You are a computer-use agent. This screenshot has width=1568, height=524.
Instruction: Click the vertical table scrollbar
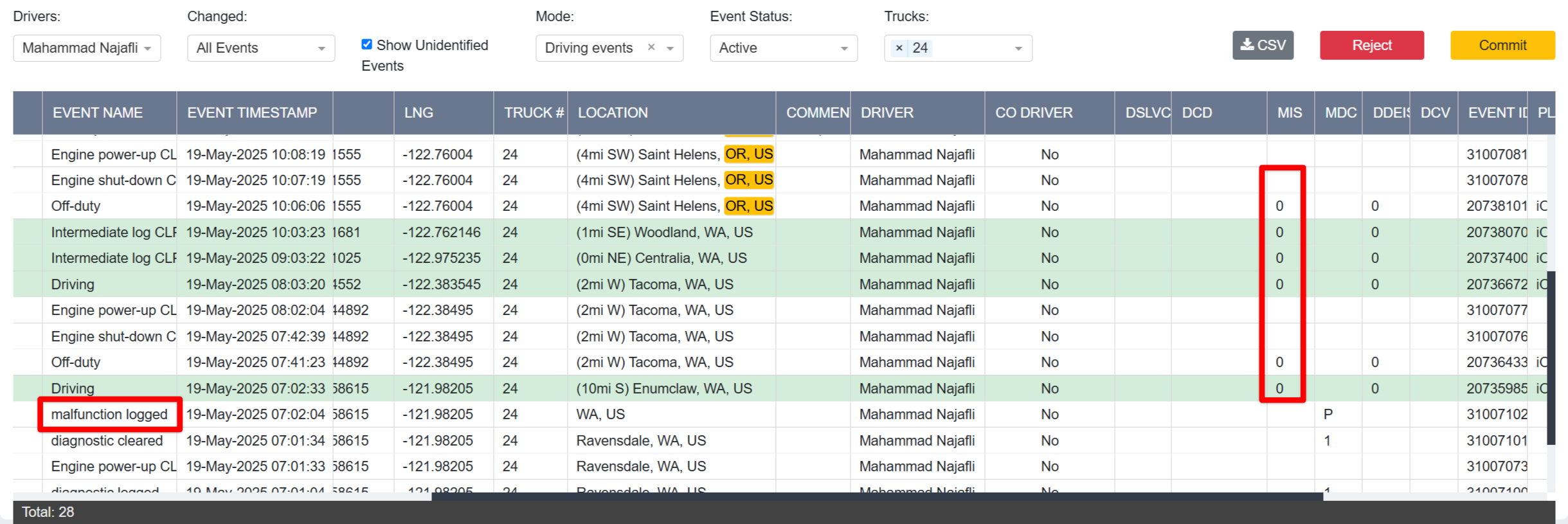tap(1551, 358)
